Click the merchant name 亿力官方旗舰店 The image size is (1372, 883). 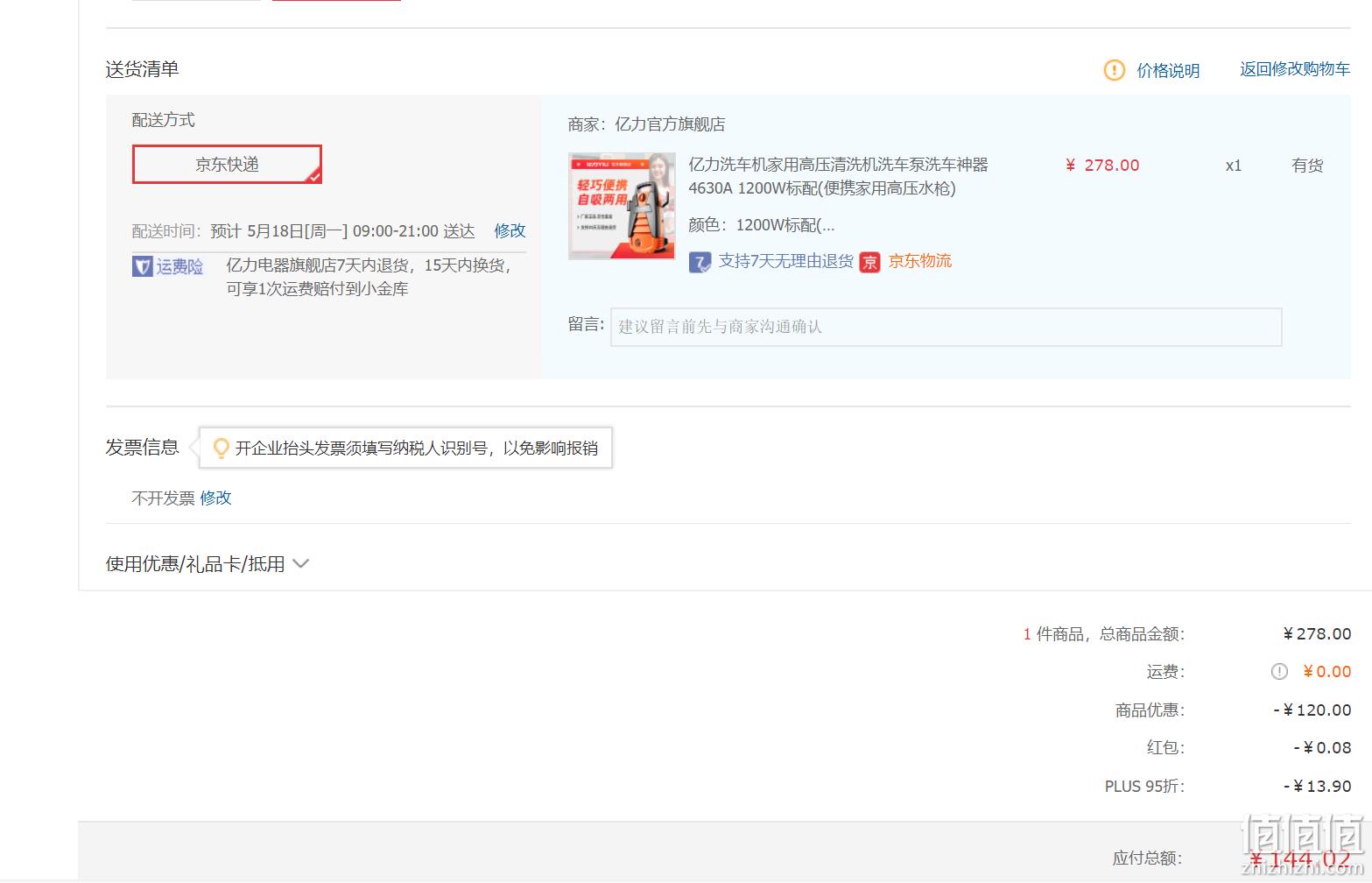pyautogui.click(x=670, y=124)
